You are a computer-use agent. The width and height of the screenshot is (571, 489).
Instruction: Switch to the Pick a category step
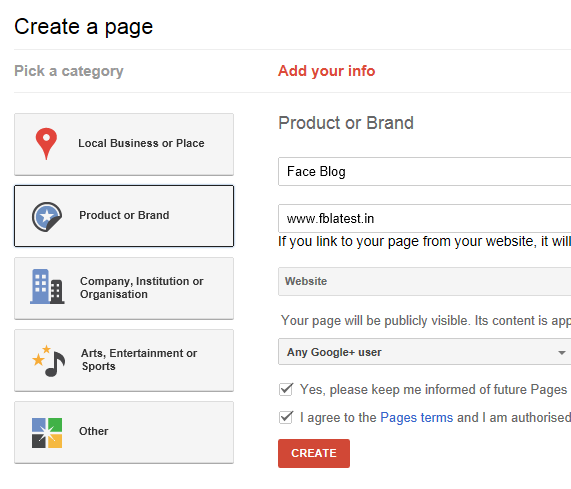pyautogui.click(x=69, y=71)
